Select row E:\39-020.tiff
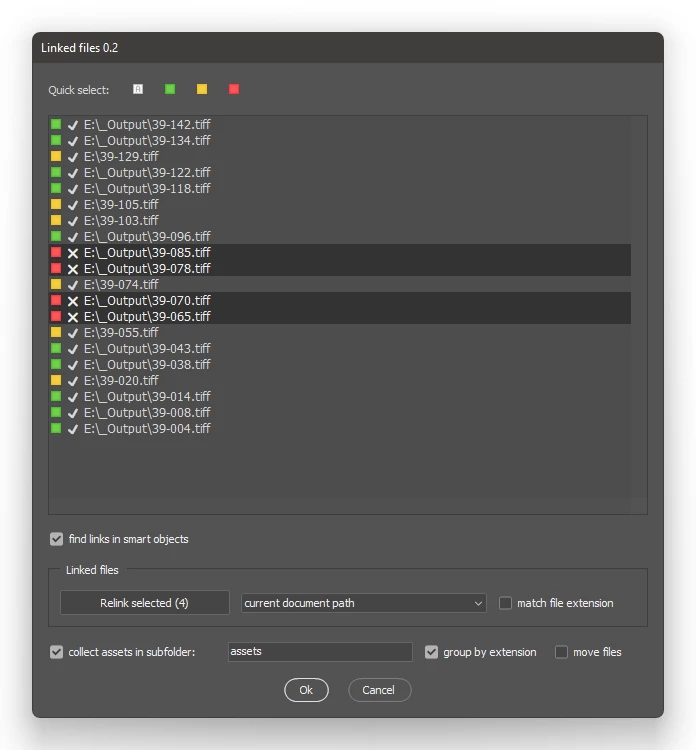The width and height of the screenshot is (696, 750). click(340, 381)
